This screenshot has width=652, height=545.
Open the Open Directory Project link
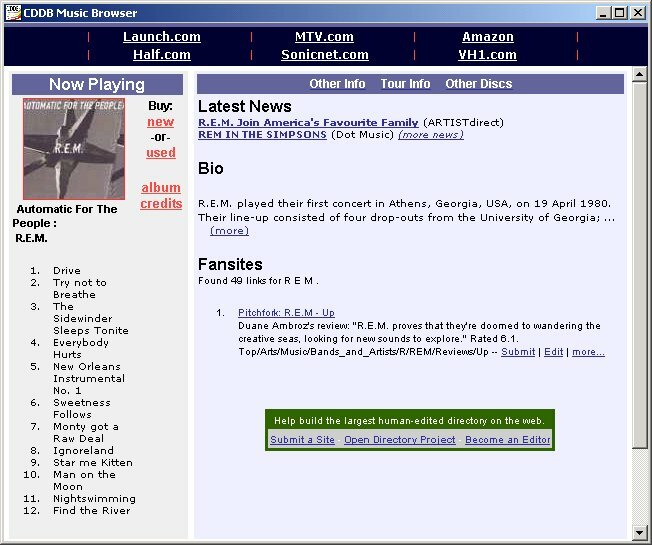tap(400, 440)
